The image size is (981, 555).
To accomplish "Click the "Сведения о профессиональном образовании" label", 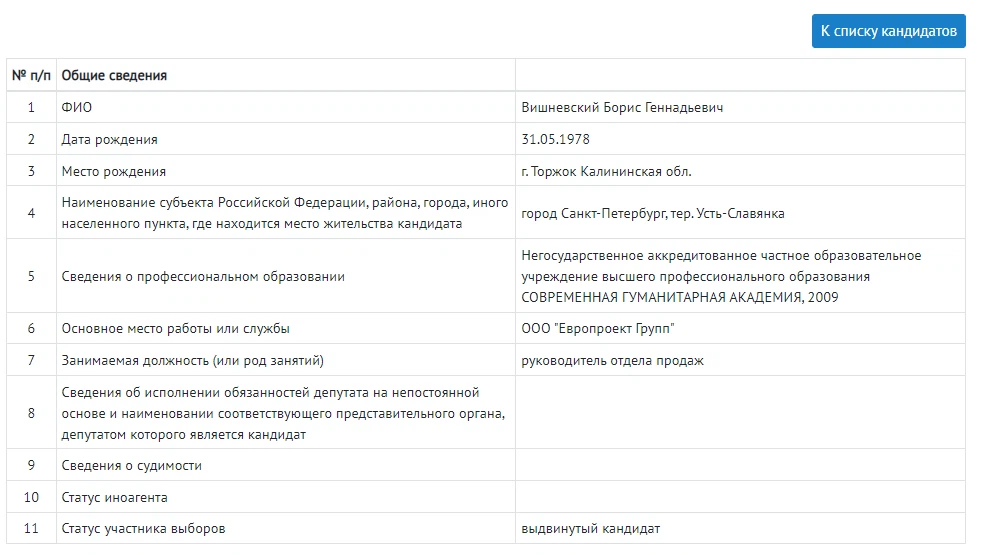I will tap(203, 276).
